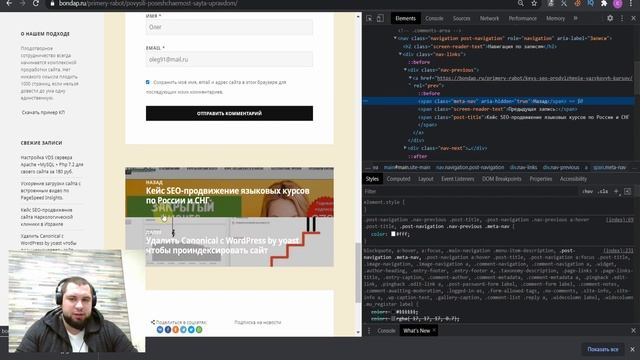The width and height of the screenshot is (640, 360).
Task: Click the email field oleg91@mail.ru
Action: point(229,60)
